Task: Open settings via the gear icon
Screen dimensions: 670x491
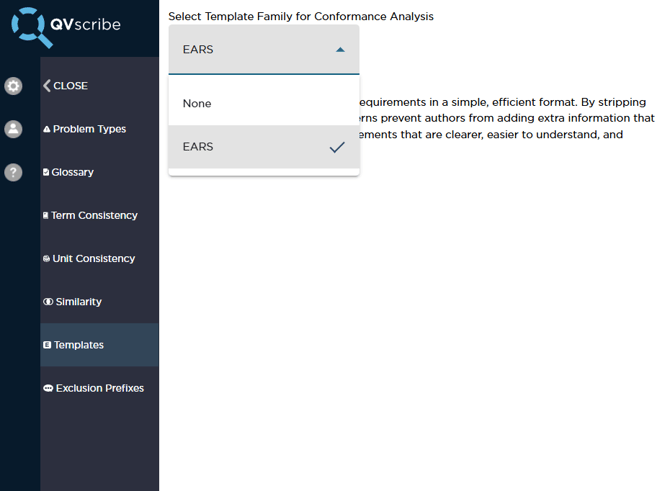Action: point(13,86)
